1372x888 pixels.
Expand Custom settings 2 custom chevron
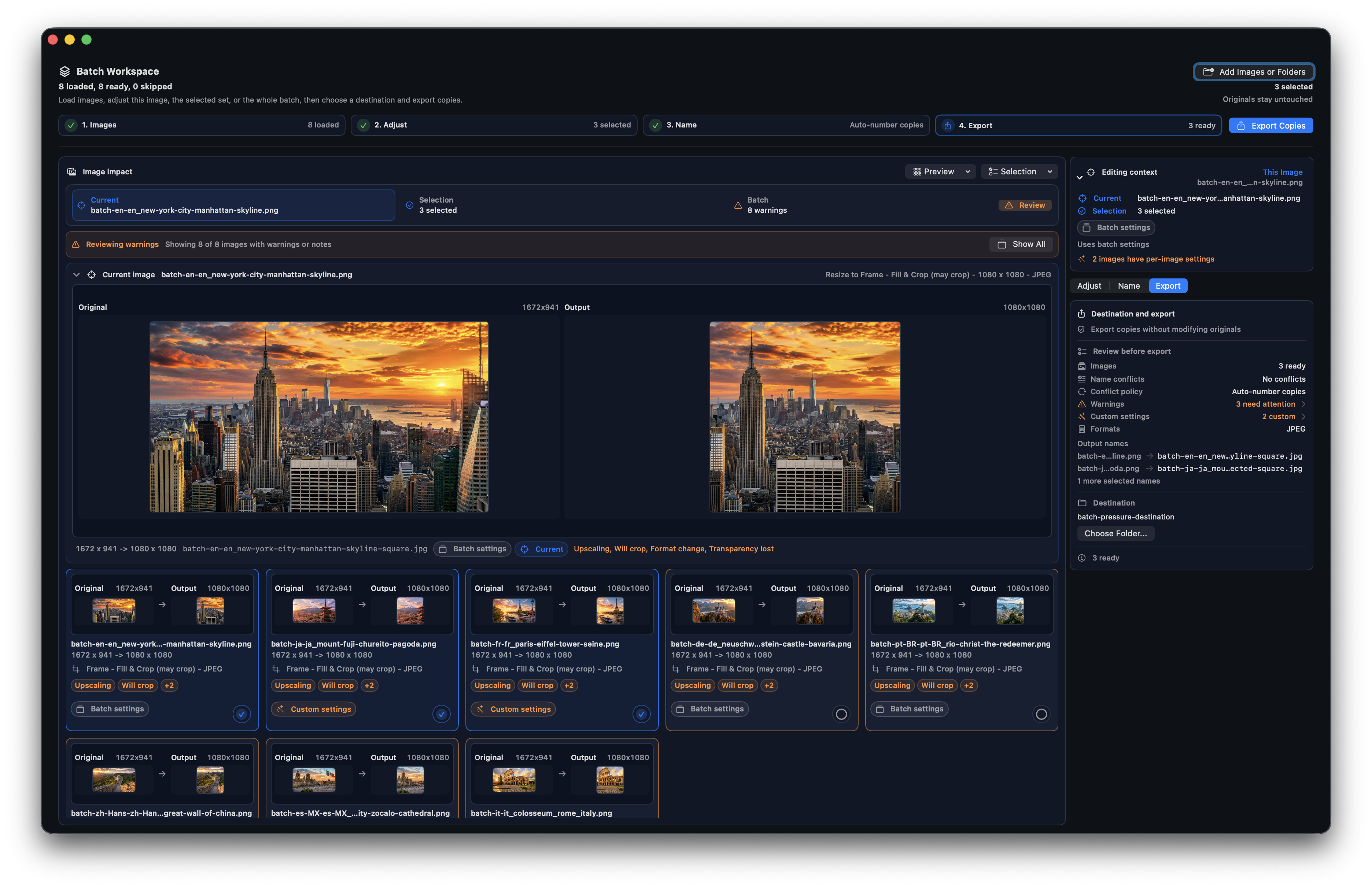(1303, 417)
